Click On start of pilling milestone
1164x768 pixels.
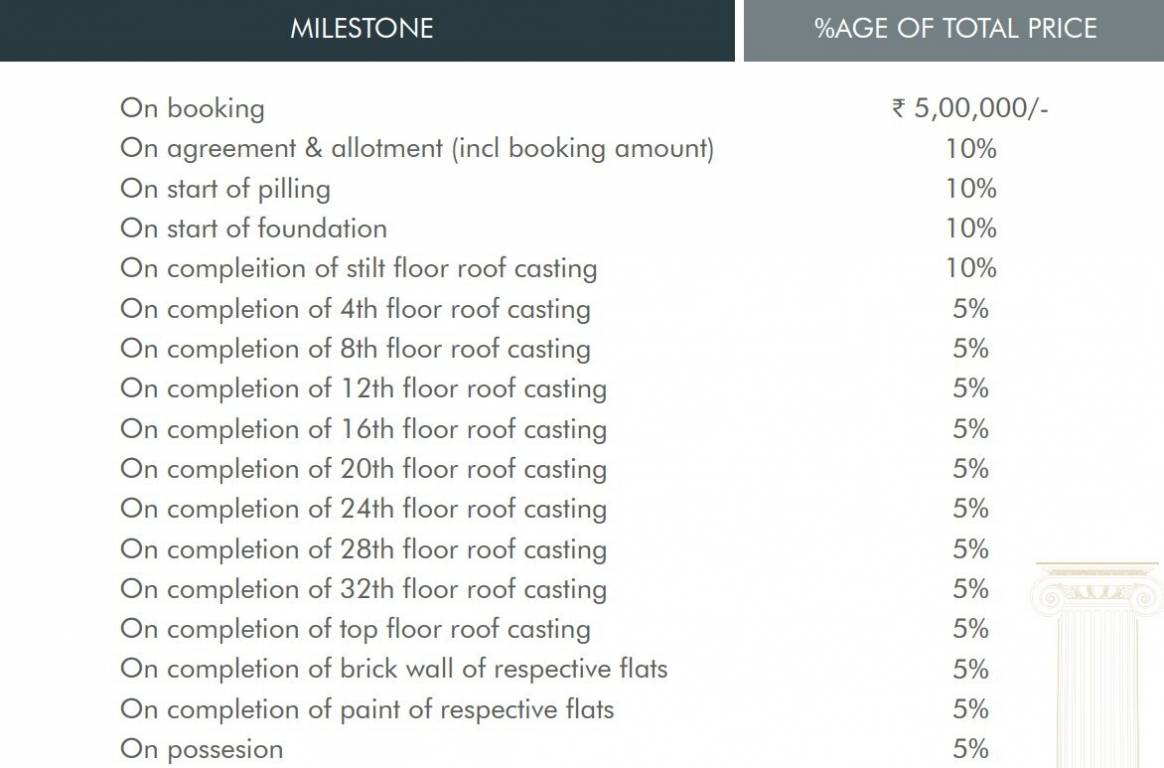point(225,188)
